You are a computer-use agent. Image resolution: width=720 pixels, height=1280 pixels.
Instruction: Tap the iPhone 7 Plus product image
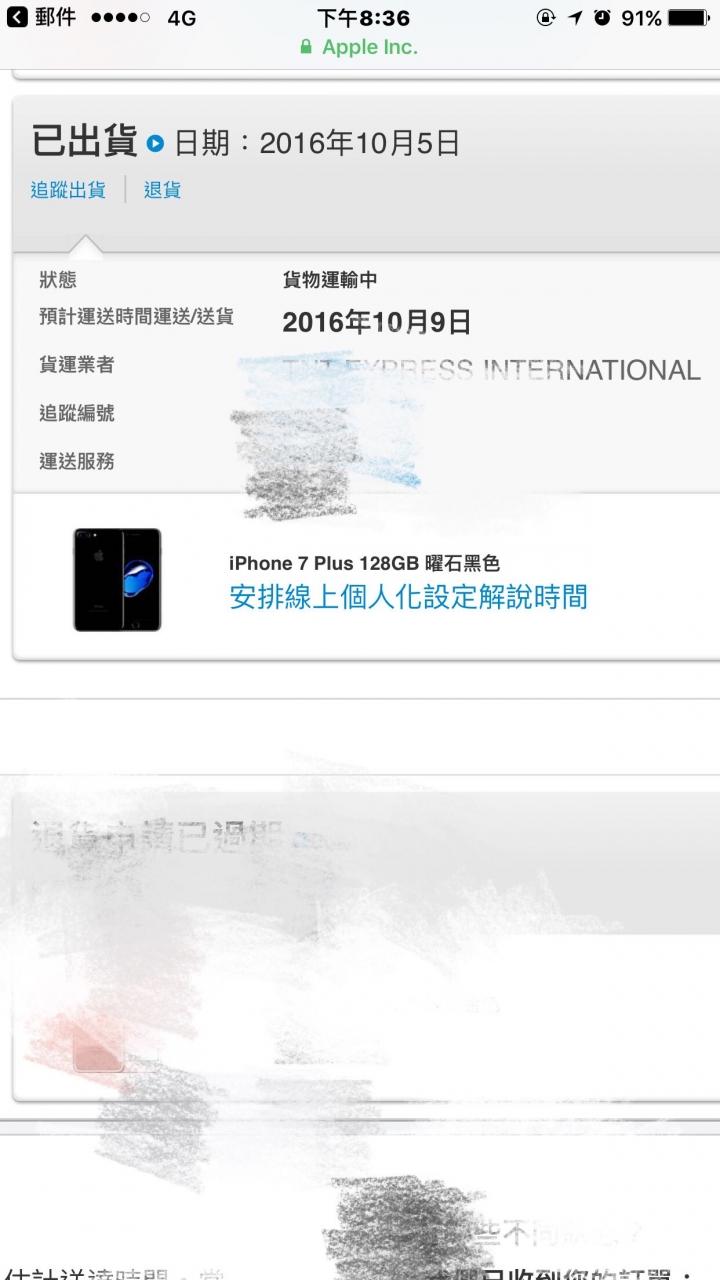point(117,579)
